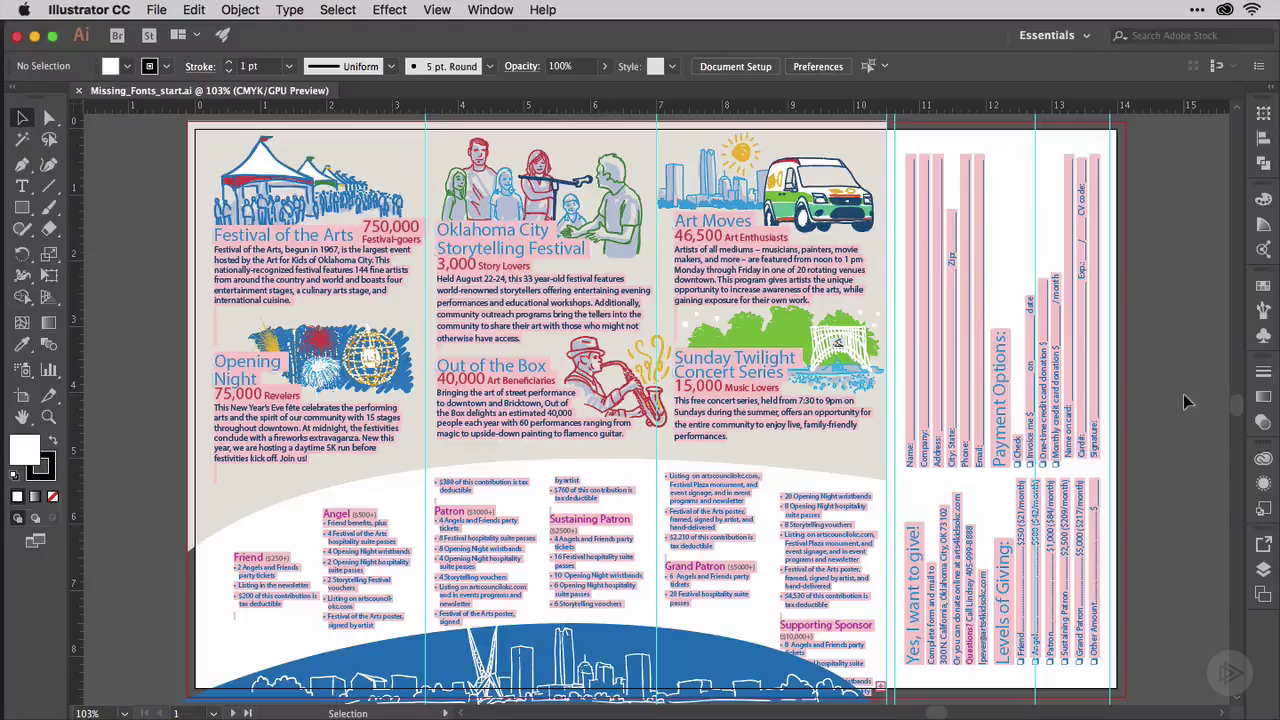This screenshot has width=1280, height=720.
Task: Open Adobe Stock via St icon
Action: click(149, 35)
